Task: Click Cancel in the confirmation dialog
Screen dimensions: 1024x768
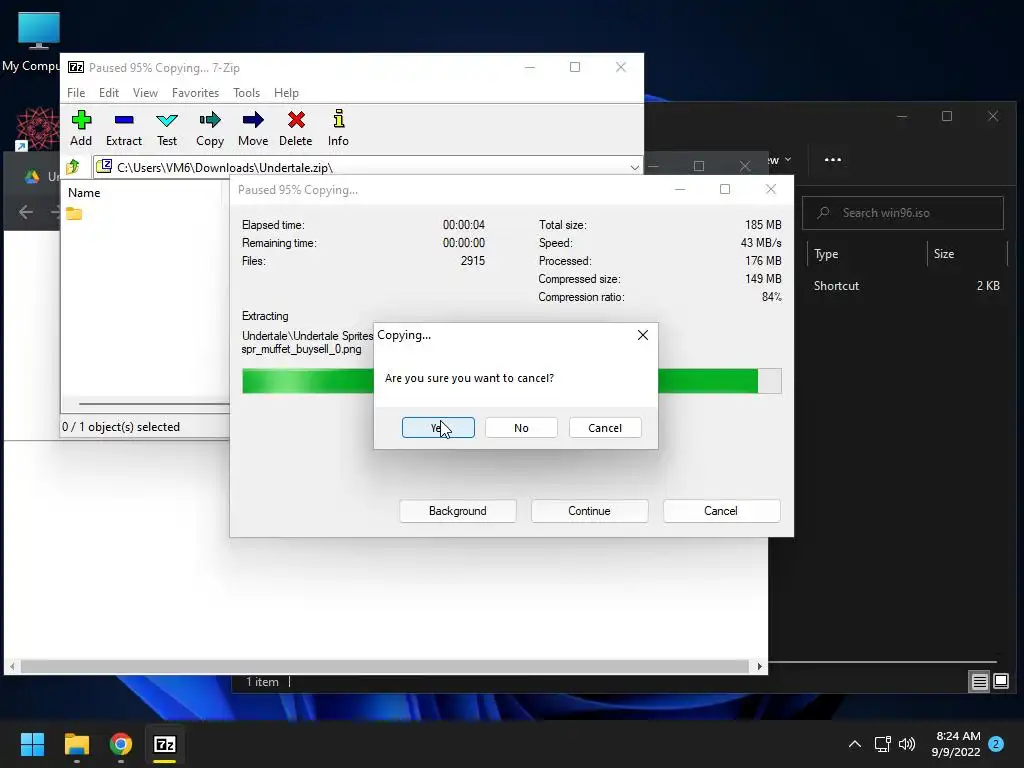Action: coord(605,428)
